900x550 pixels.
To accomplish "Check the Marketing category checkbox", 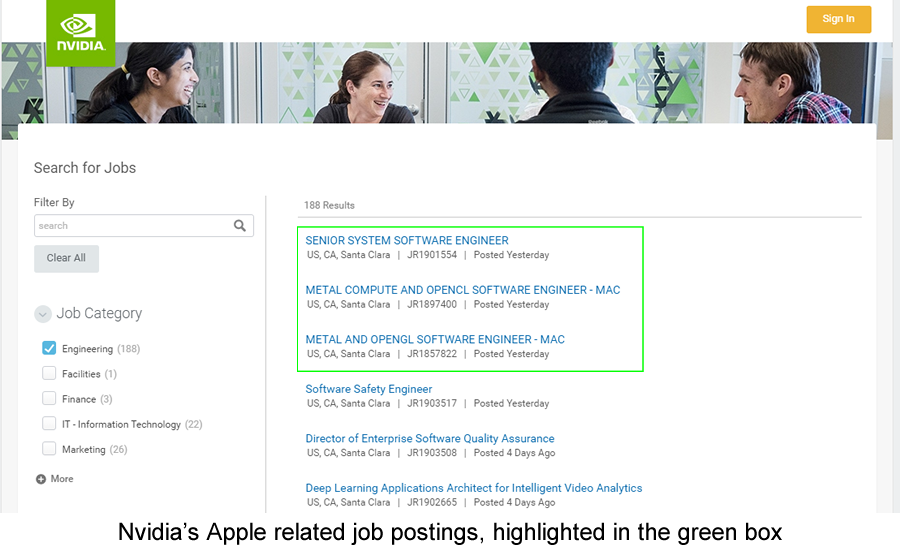I will point(49,448).
